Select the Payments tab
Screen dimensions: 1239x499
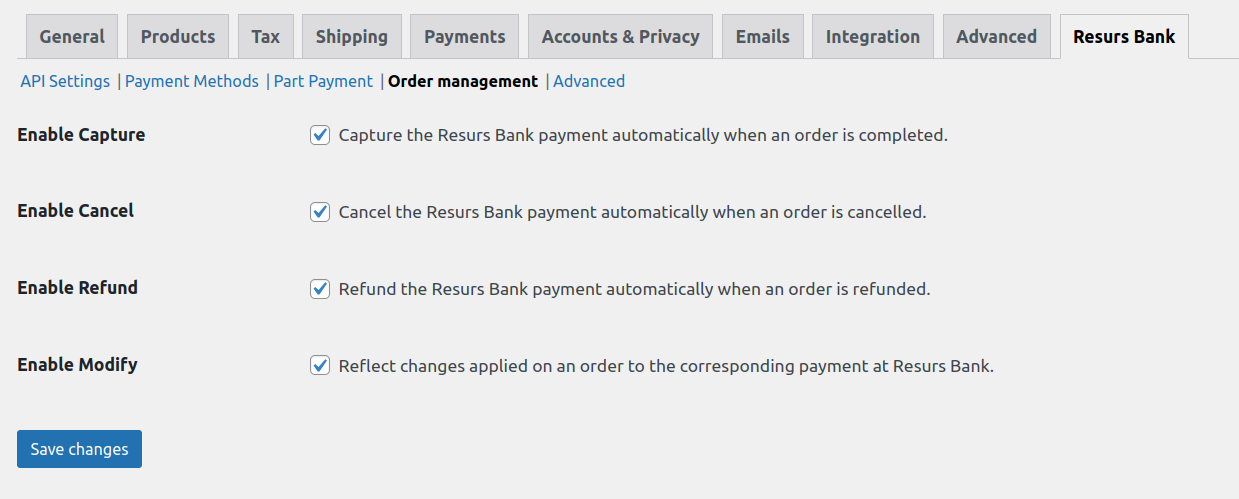pos(465,37)
